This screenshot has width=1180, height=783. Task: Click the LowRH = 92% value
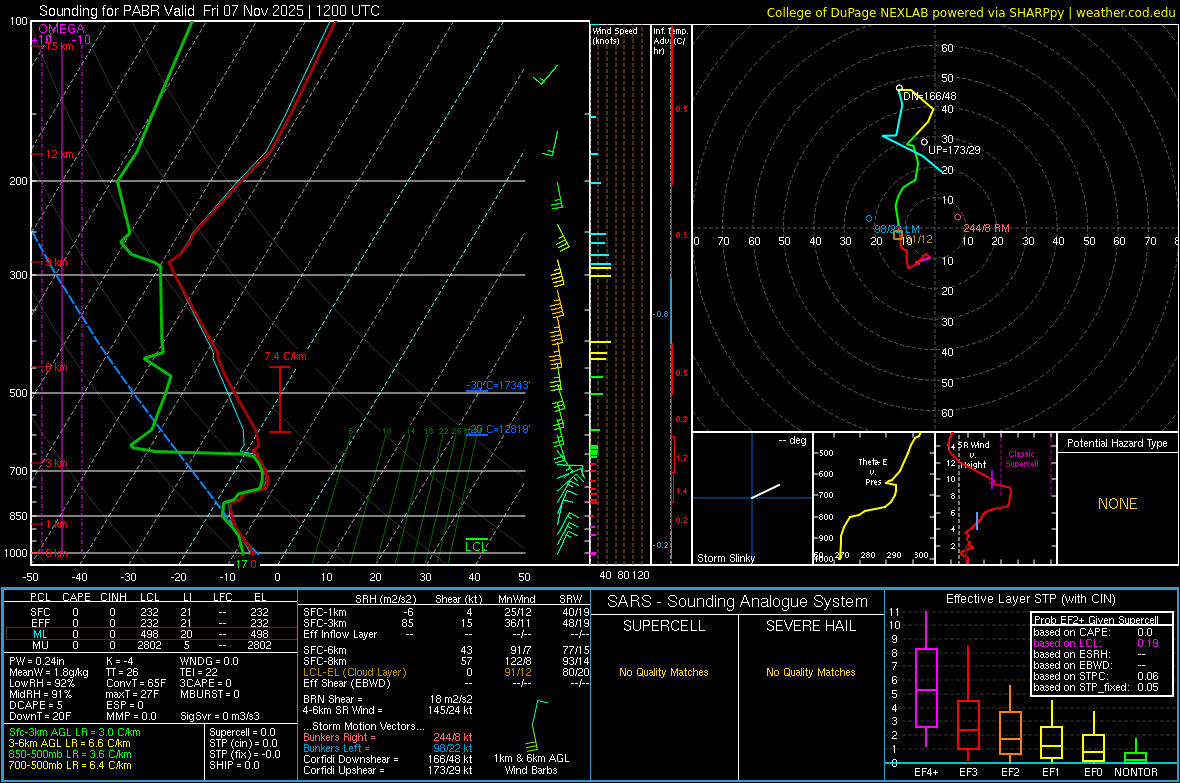click(x=42, y=683)
